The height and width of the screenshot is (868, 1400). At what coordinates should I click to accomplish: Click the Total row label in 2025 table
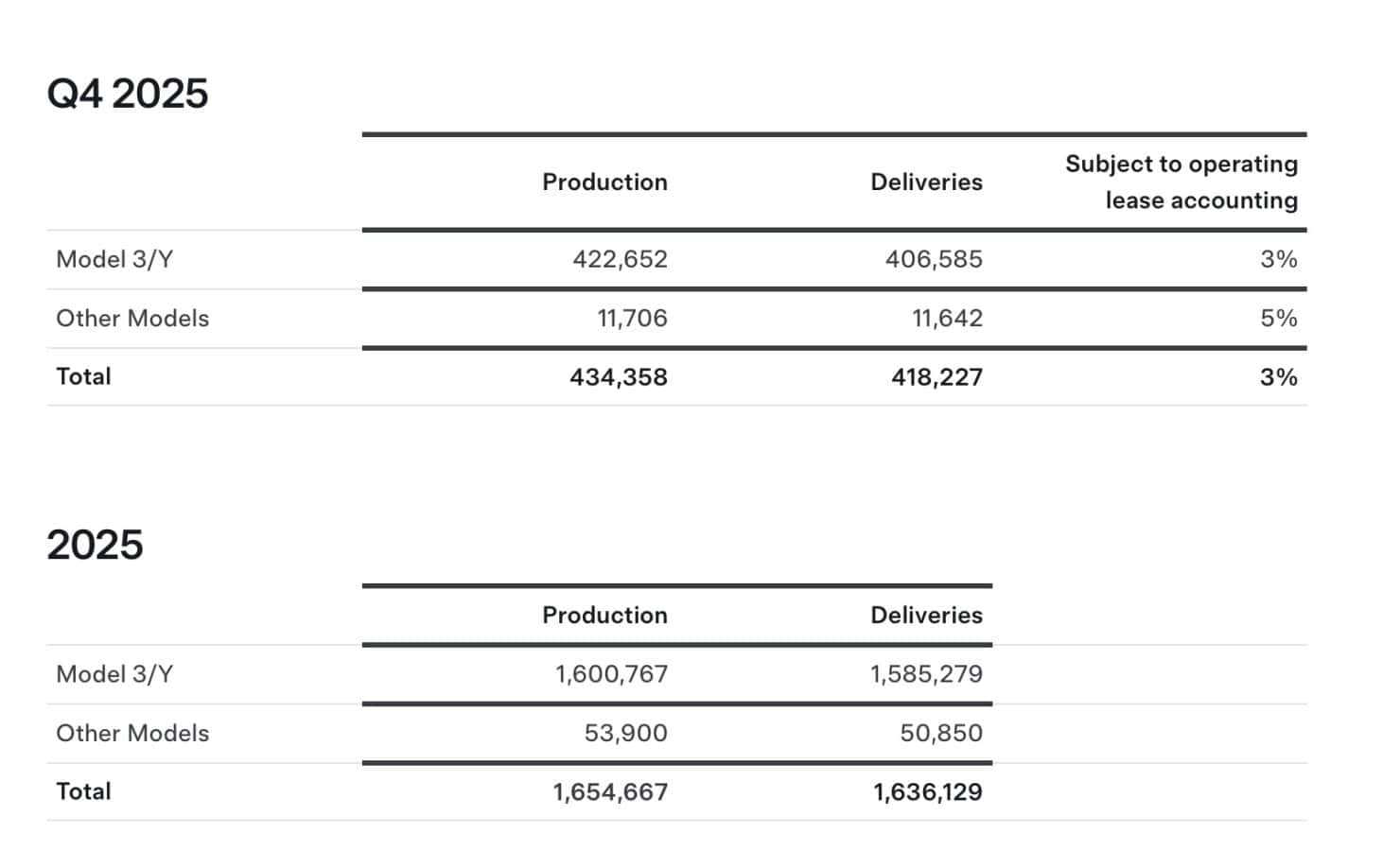click(x=83, y=791)
